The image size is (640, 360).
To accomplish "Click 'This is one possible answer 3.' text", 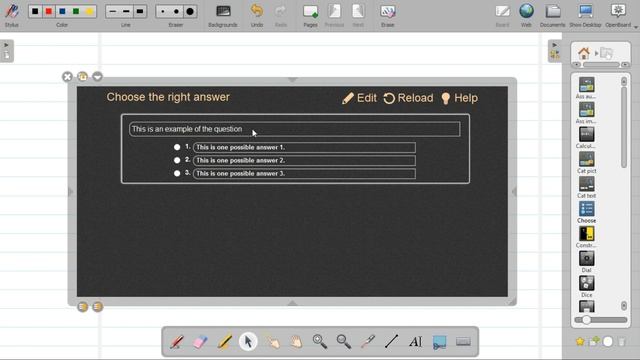I will pos(240,173).
